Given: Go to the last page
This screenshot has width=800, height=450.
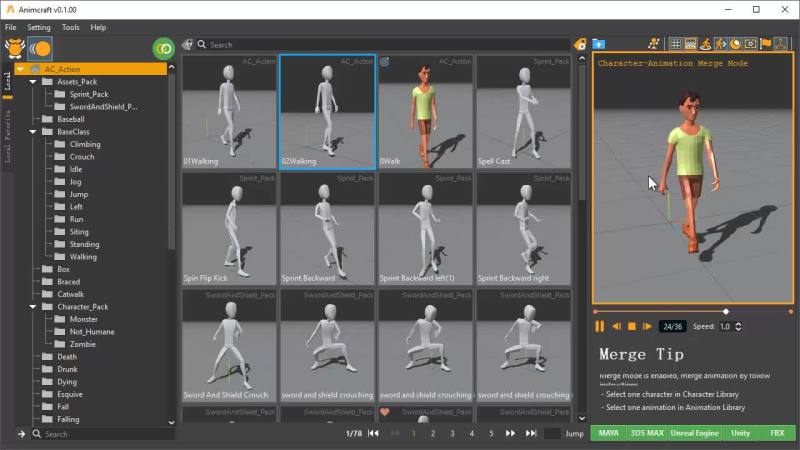Looking at the screenshot, I should pyautogui.click(x=531, y=433).
